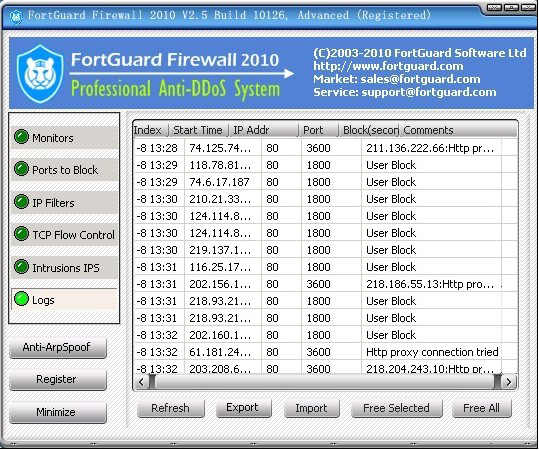Sort by the Start Time column header
Image resolution: width=539 pixels, height=450 pixels.
click(198, 130)
